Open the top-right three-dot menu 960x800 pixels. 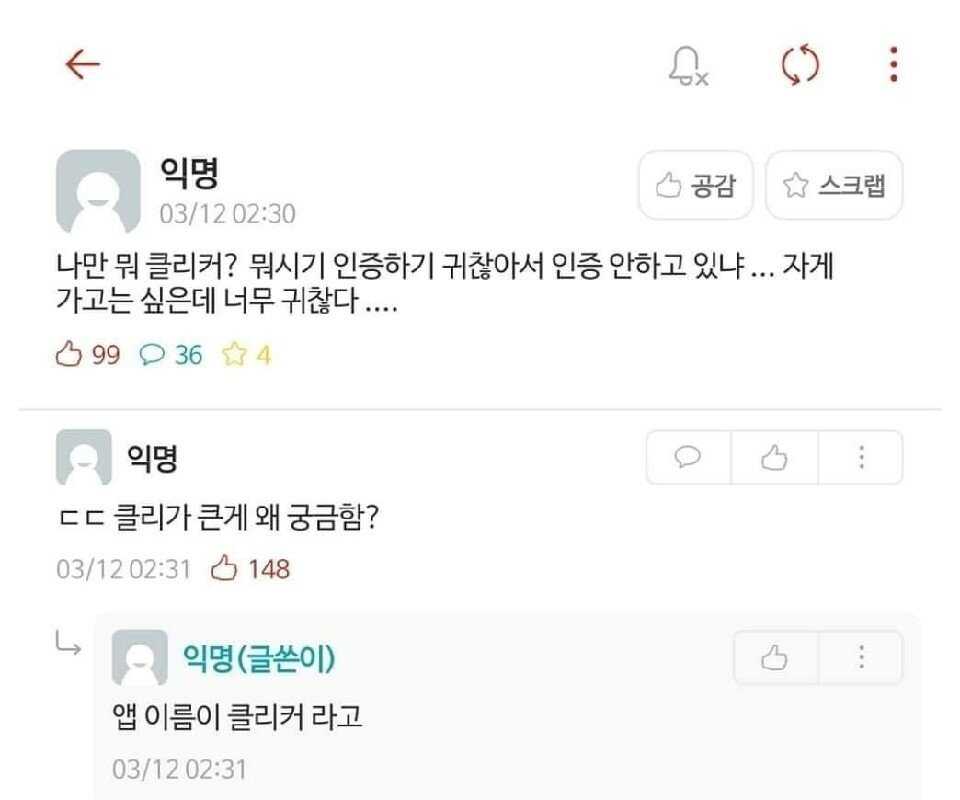[893, 65]
